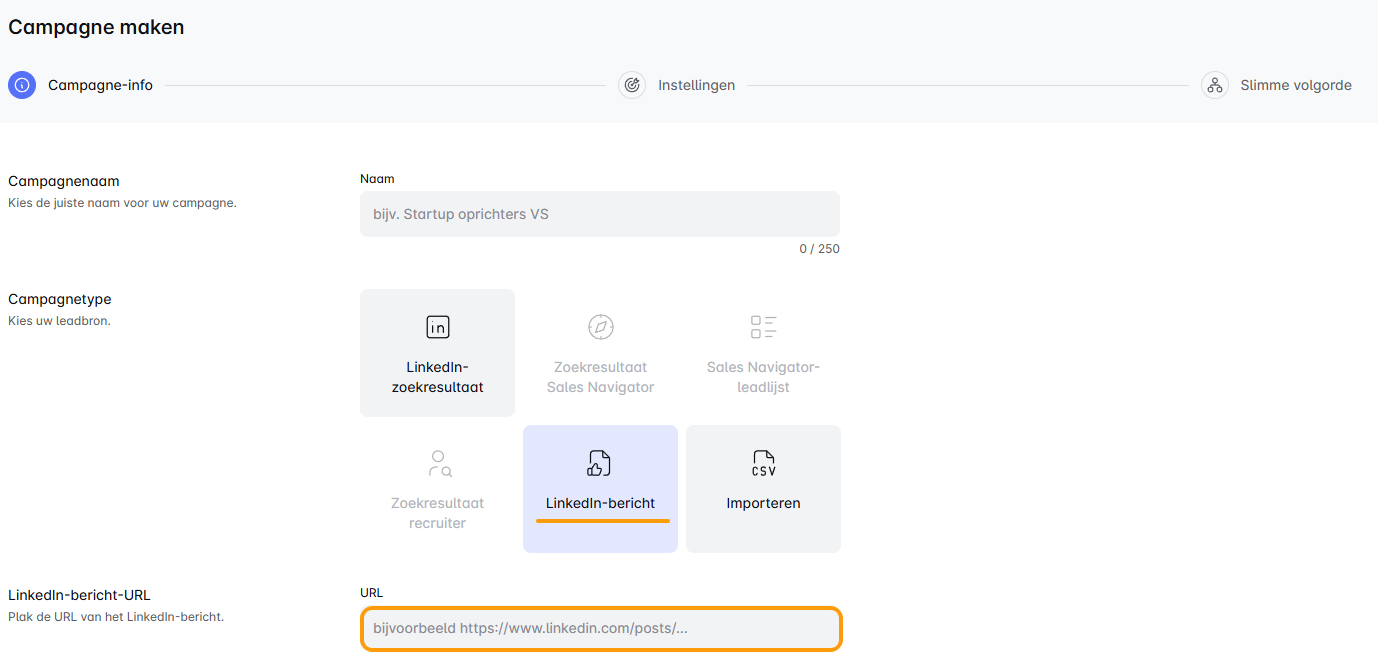The image size is (1378, 666).
Task: Click into the LinkedIn-bericht URL field
Action: click(600, 629)
